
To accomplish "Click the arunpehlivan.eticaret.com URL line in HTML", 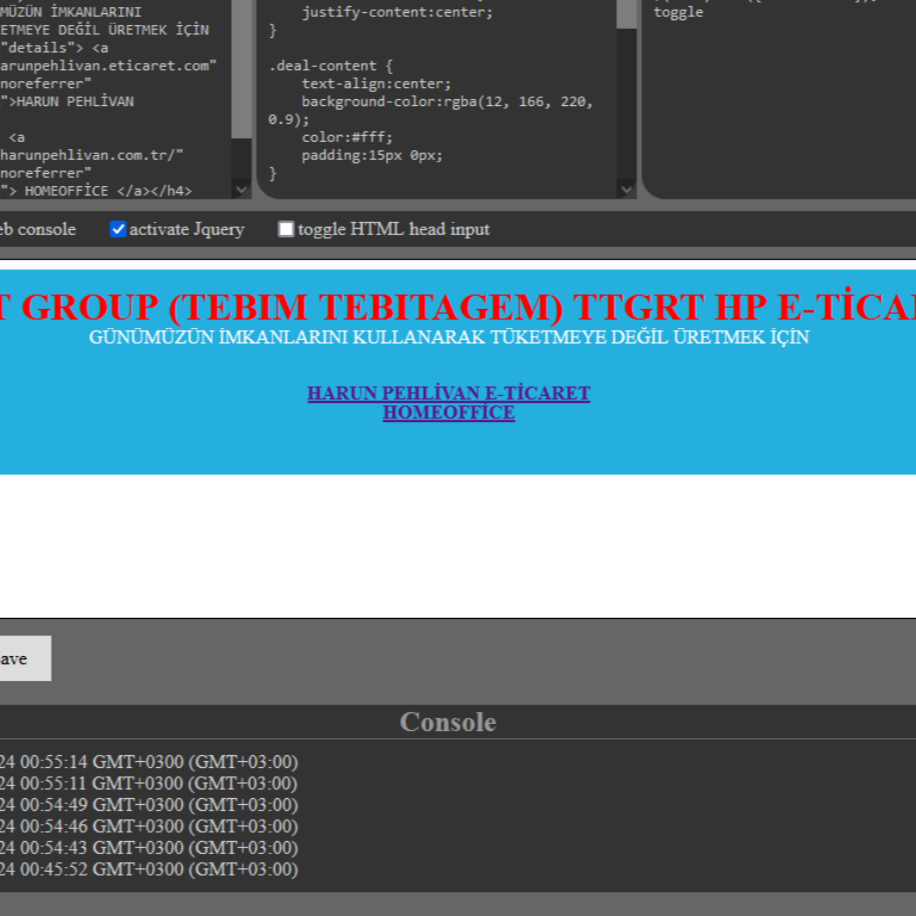I will point(109,65).
